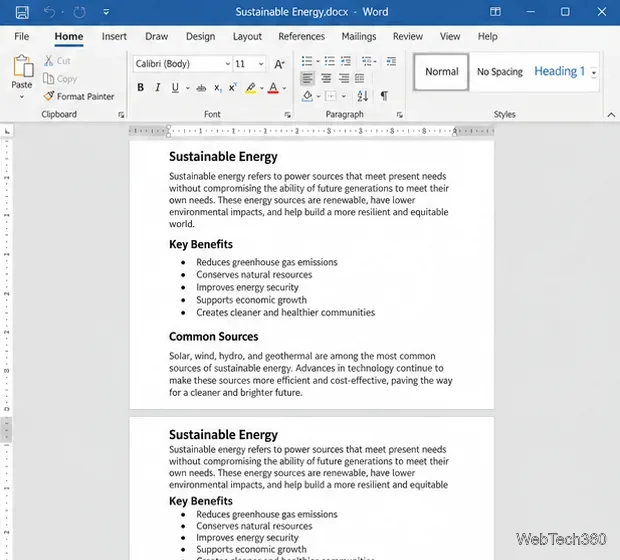Open the Review tab
Screen dimensions: 620x560
(408, 36)
